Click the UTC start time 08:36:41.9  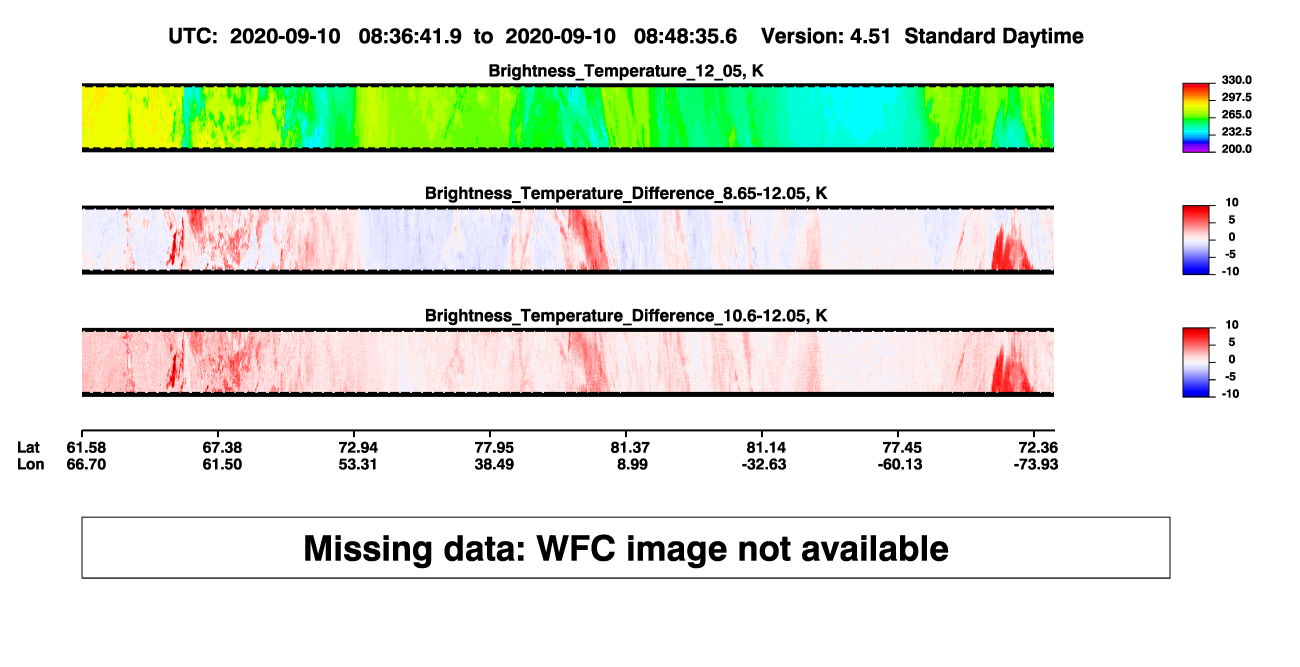click(411, 36)
